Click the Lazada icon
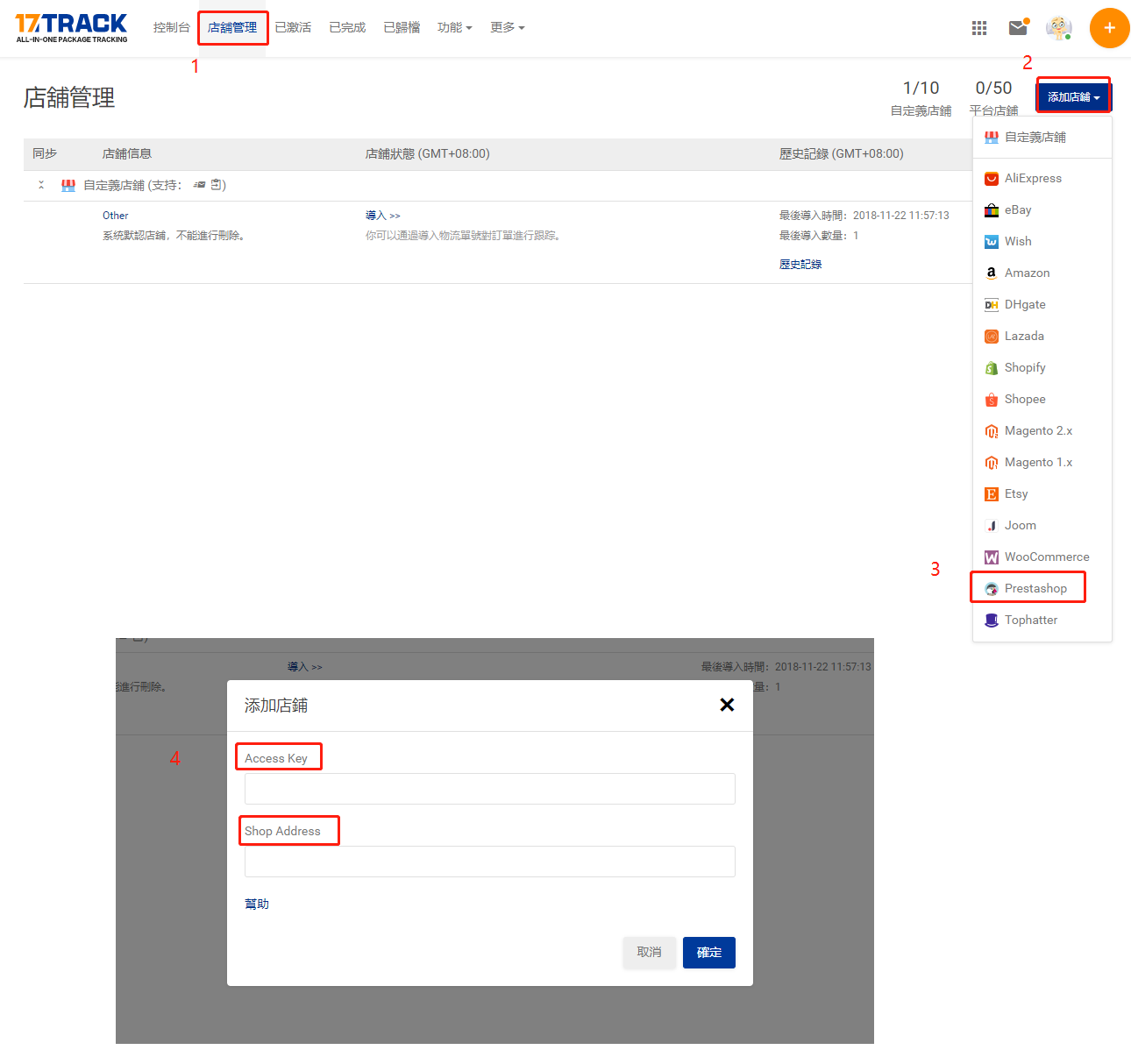1131x1064 pixels. [992, 337]
